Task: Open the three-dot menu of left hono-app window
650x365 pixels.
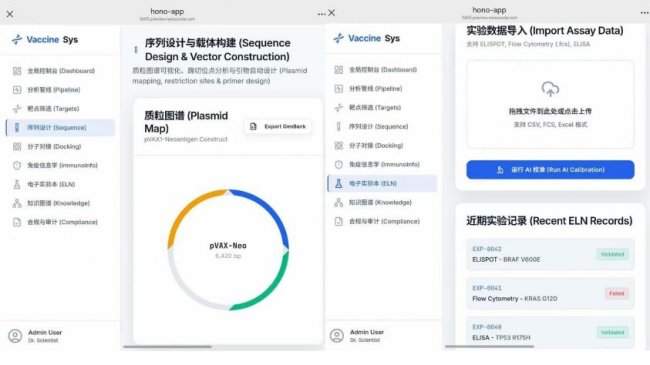Action: coord(321,14)
